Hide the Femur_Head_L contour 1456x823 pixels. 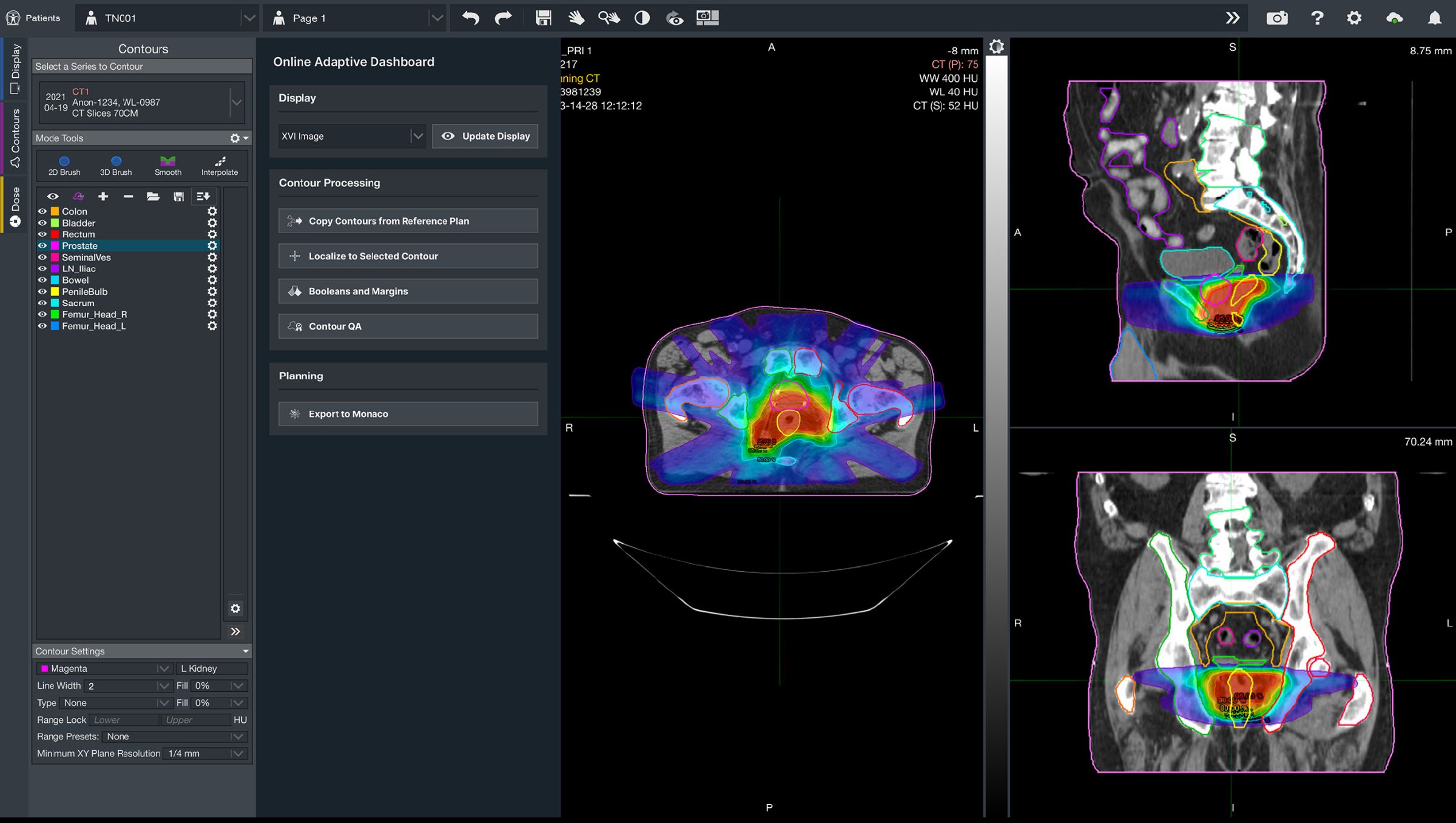click(42, 326)
